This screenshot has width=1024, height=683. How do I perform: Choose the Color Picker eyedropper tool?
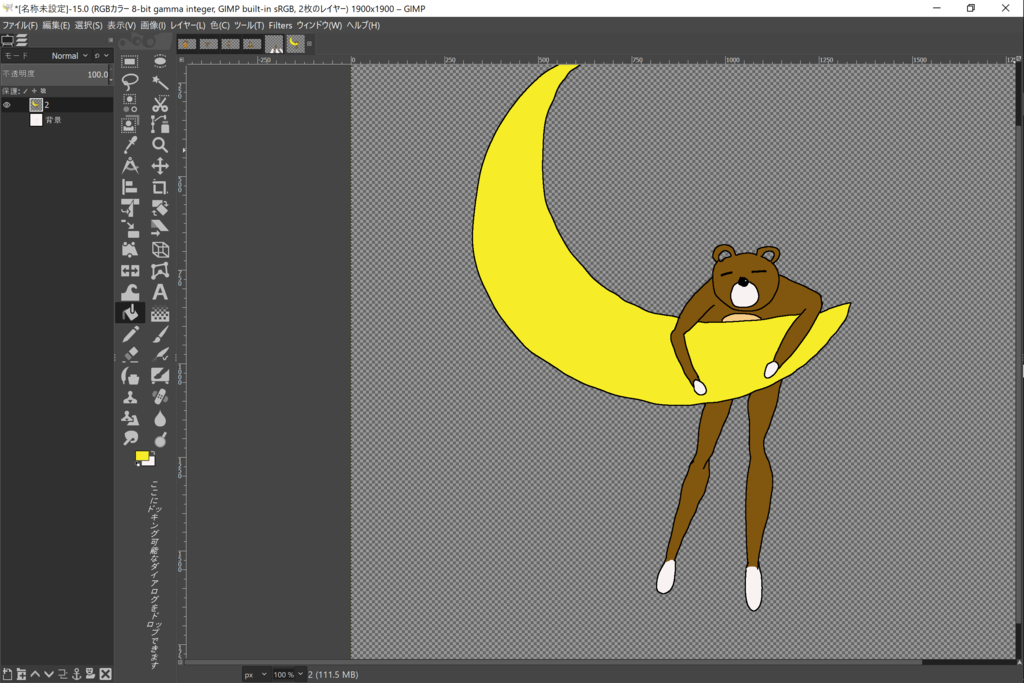(x=130, y=145)
